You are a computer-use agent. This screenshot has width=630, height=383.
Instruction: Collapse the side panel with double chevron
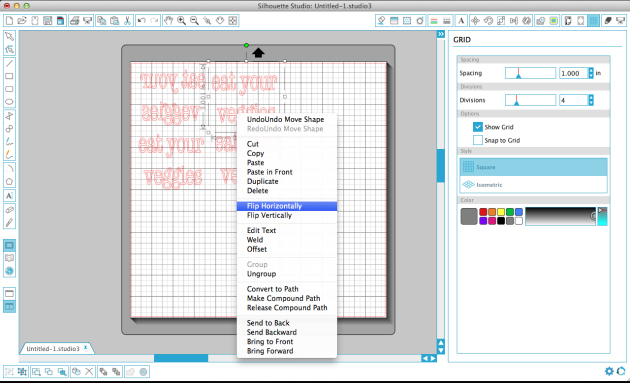(x=441, y=34)
